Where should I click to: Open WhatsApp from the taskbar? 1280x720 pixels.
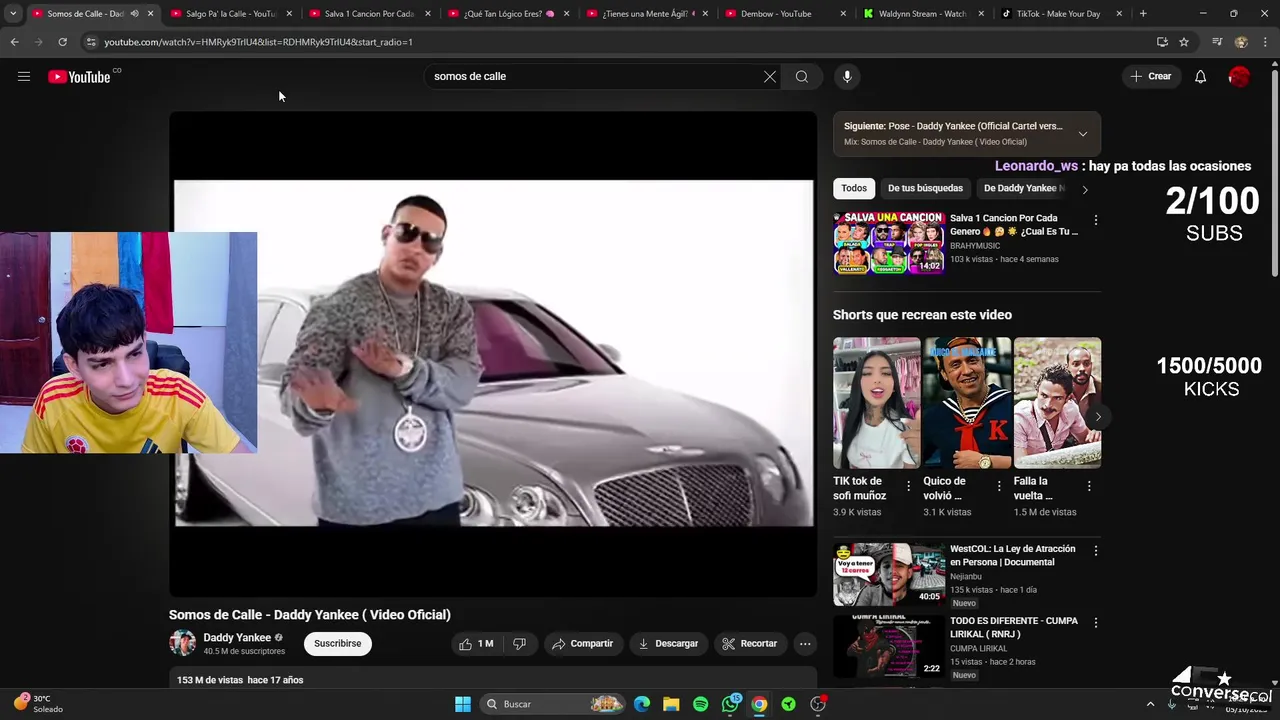pos(730,704)
